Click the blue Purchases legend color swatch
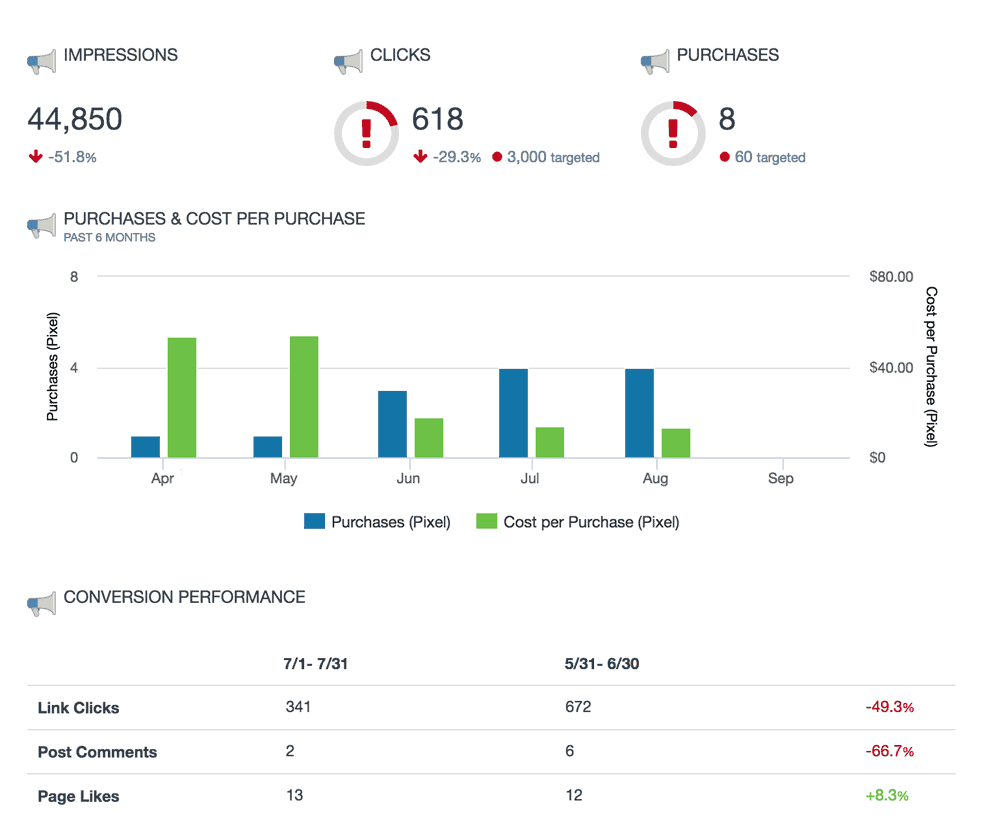Screen dimensions: 984x832 (314, 521)
